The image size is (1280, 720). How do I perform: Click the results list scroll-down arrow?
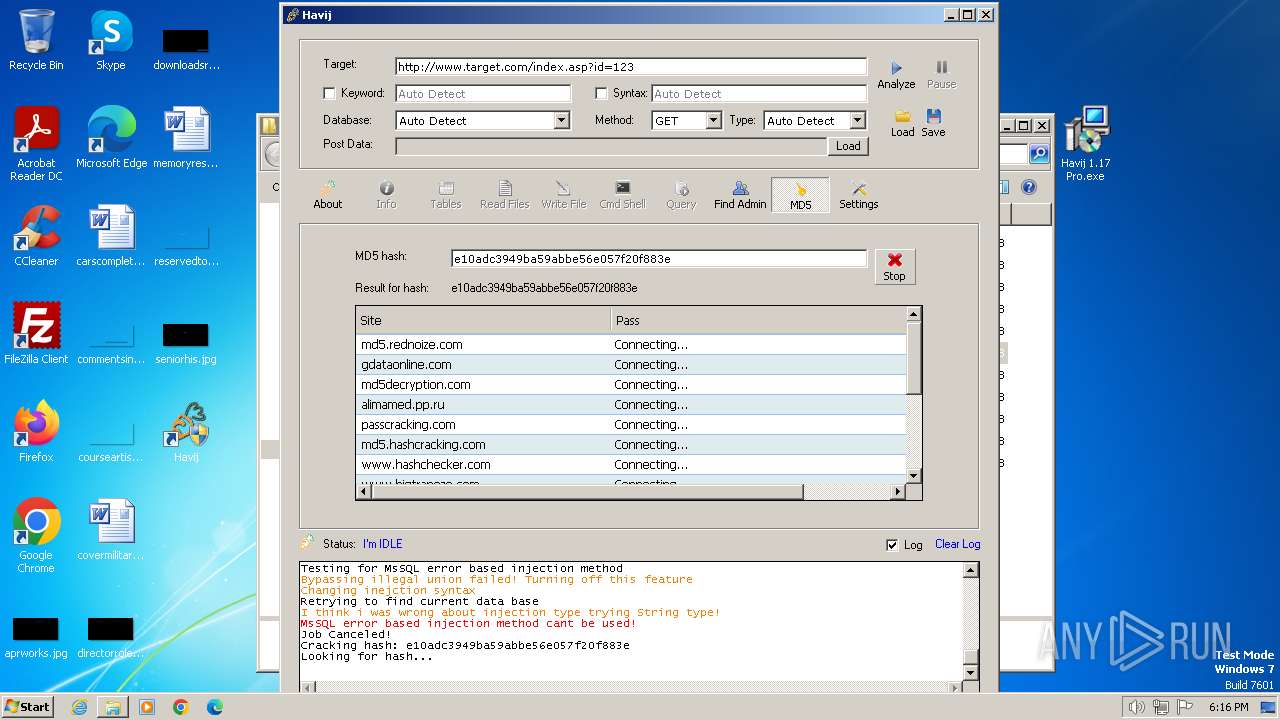(913, 475)
